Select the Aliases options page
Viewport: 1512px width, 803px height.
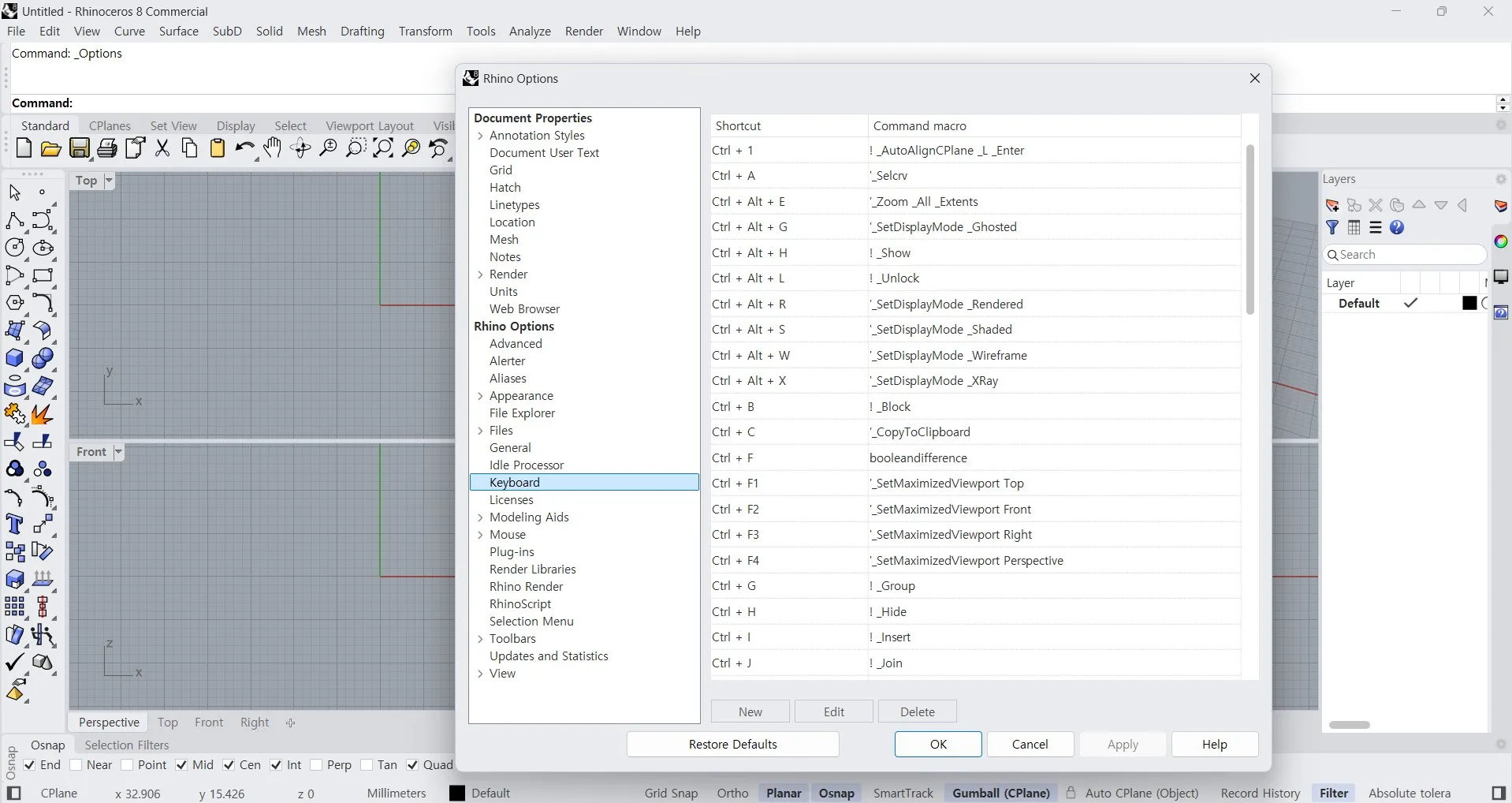(508, 379)
